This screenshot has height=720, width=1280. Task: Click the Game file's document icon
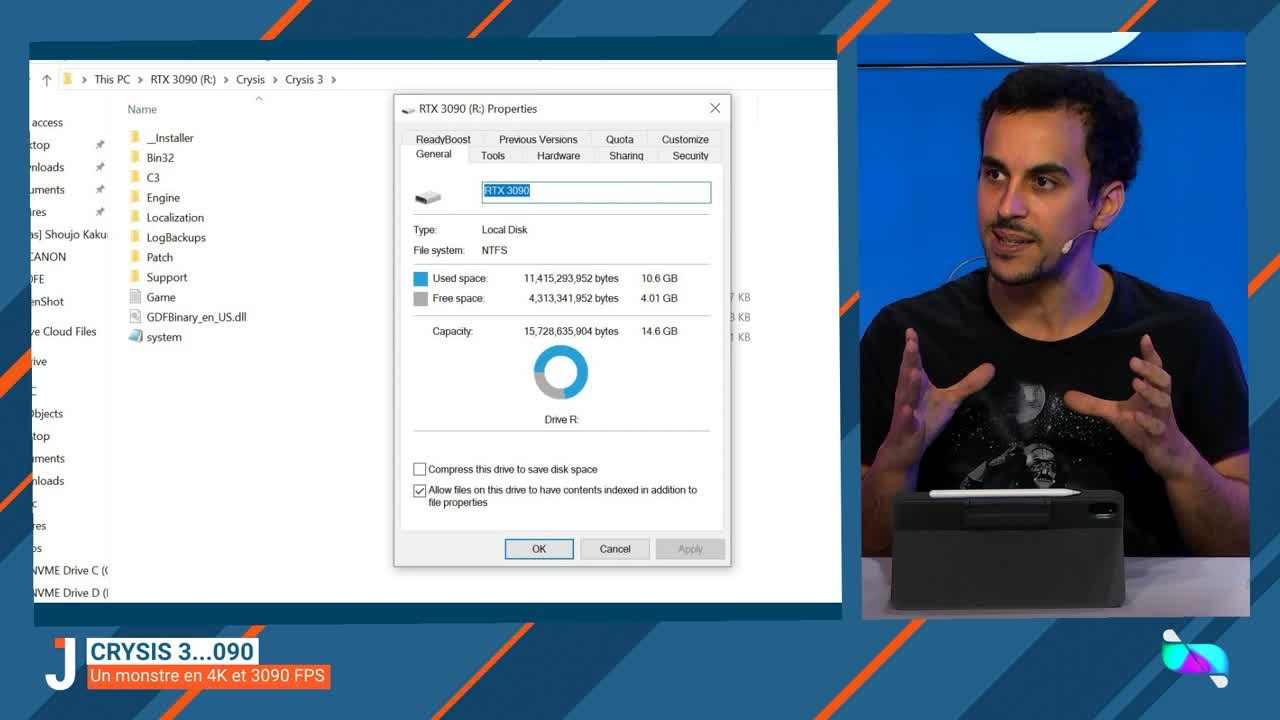click(136, 297)
